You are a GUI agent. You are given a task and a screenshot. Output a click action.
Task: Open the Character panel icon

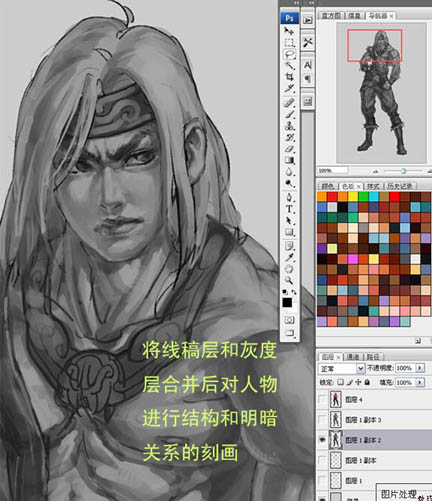[308, 65]
